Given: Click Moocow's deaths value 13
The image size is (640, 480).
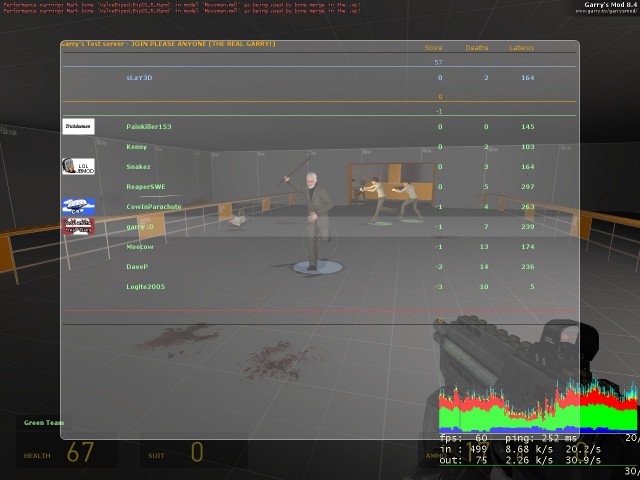Looking at the screenshot, I should (x=484, y=247).
